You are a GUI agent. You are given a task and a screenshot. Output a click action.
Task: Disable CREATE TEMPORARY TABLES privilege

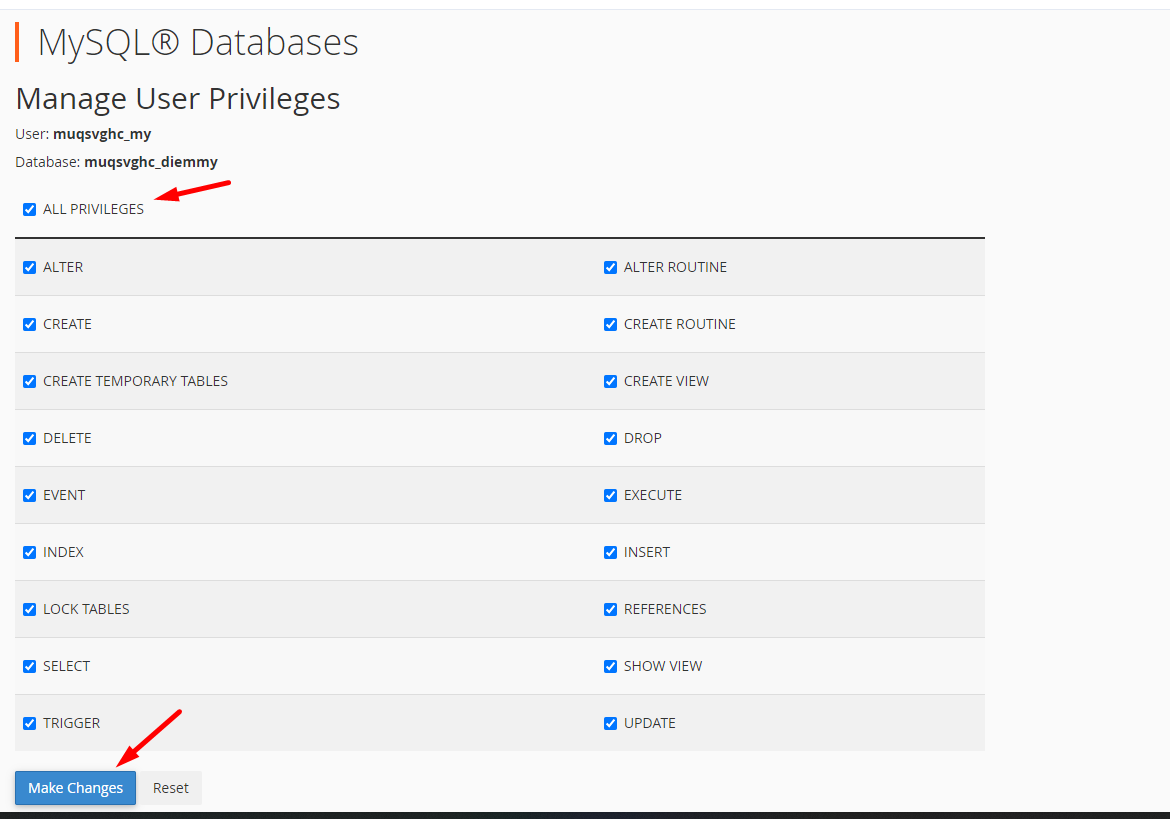click(x=30, y=382)
